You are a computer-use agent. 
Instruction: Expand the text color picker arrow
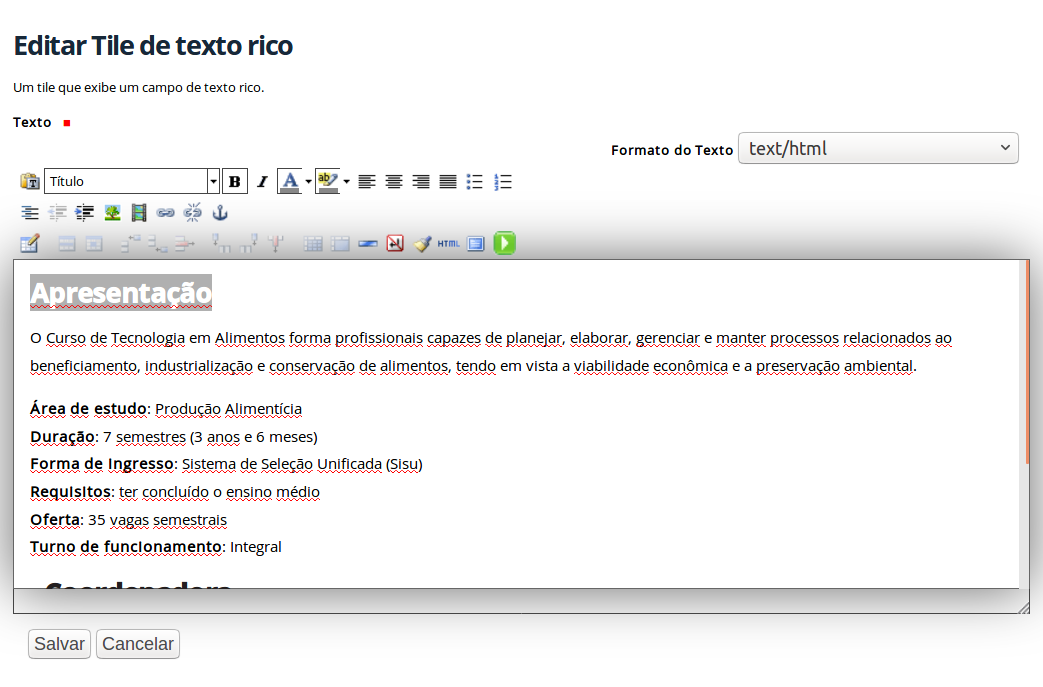308,181
